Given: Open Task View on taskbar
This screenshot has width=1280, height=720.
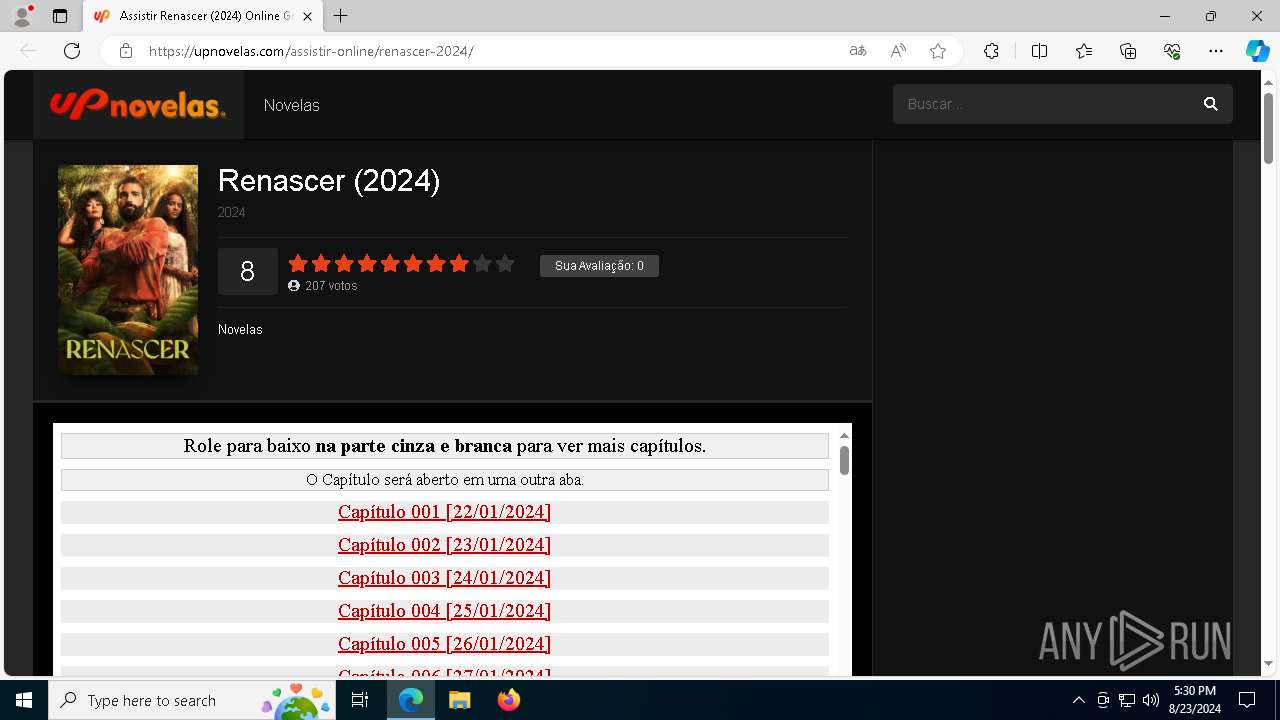Looking at the screenshot, I should [x=360, y=700].
